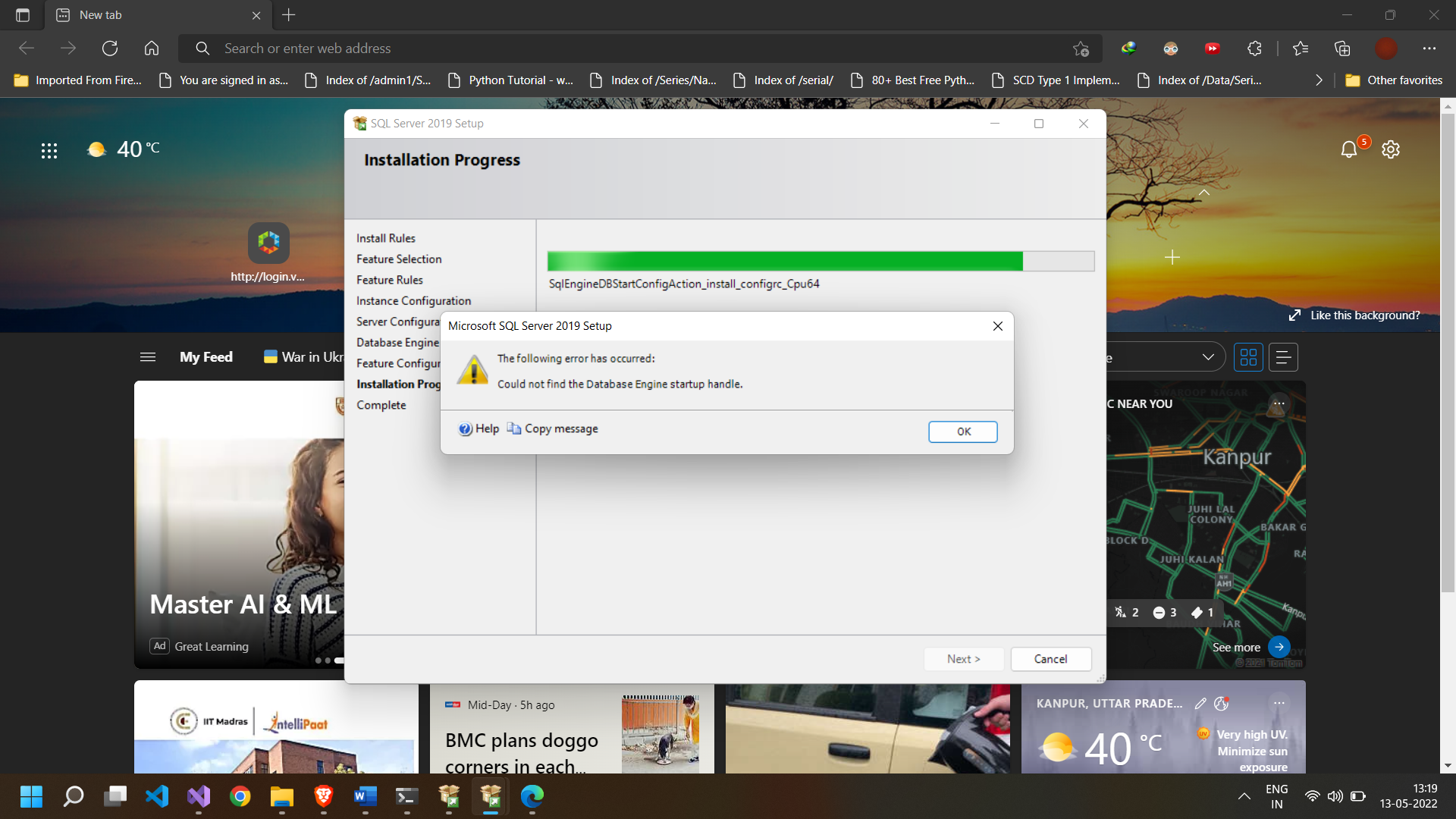Click the SQL Server Setup icon in the taskbar

click(x=489, y=797)
